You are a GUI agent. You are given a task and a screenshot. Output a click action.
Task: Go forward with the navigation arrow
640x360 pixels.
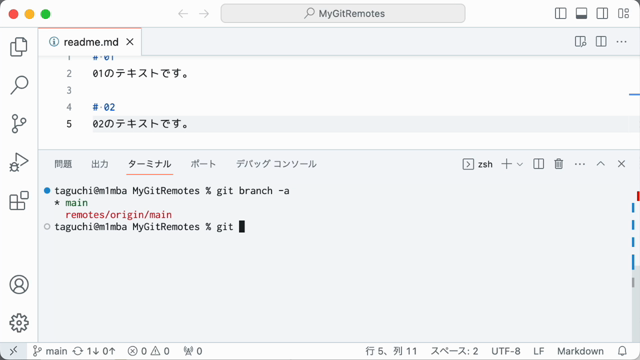204,14
